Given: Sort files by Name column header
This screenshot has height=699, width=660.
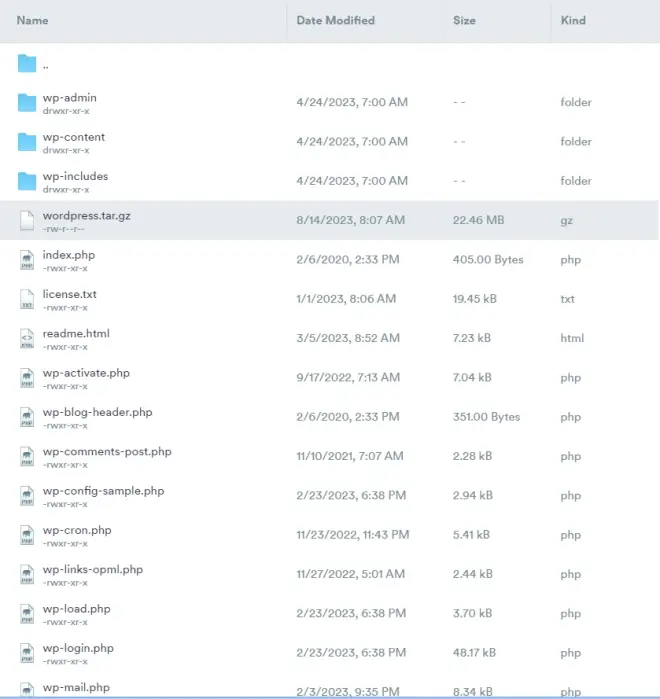Looking at the screenshot, I should (32, 20).
